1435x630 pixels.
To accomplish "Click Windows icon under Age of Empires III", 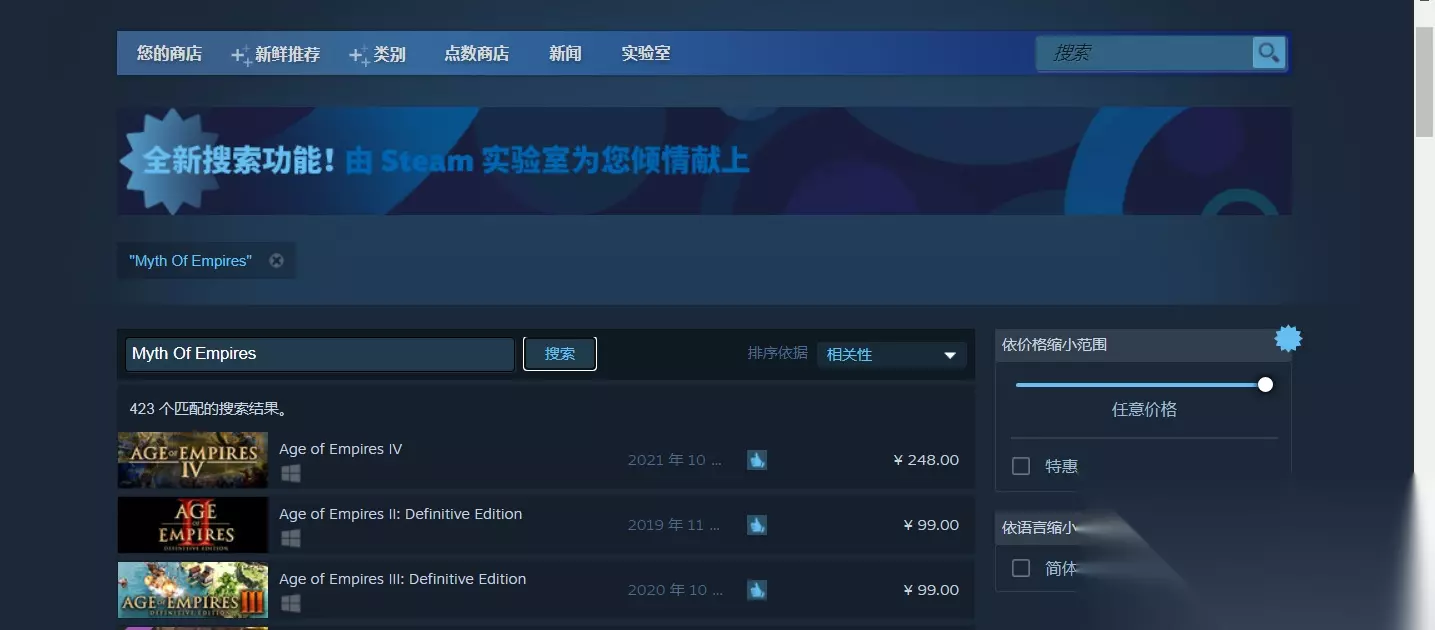I will [291, 603].
